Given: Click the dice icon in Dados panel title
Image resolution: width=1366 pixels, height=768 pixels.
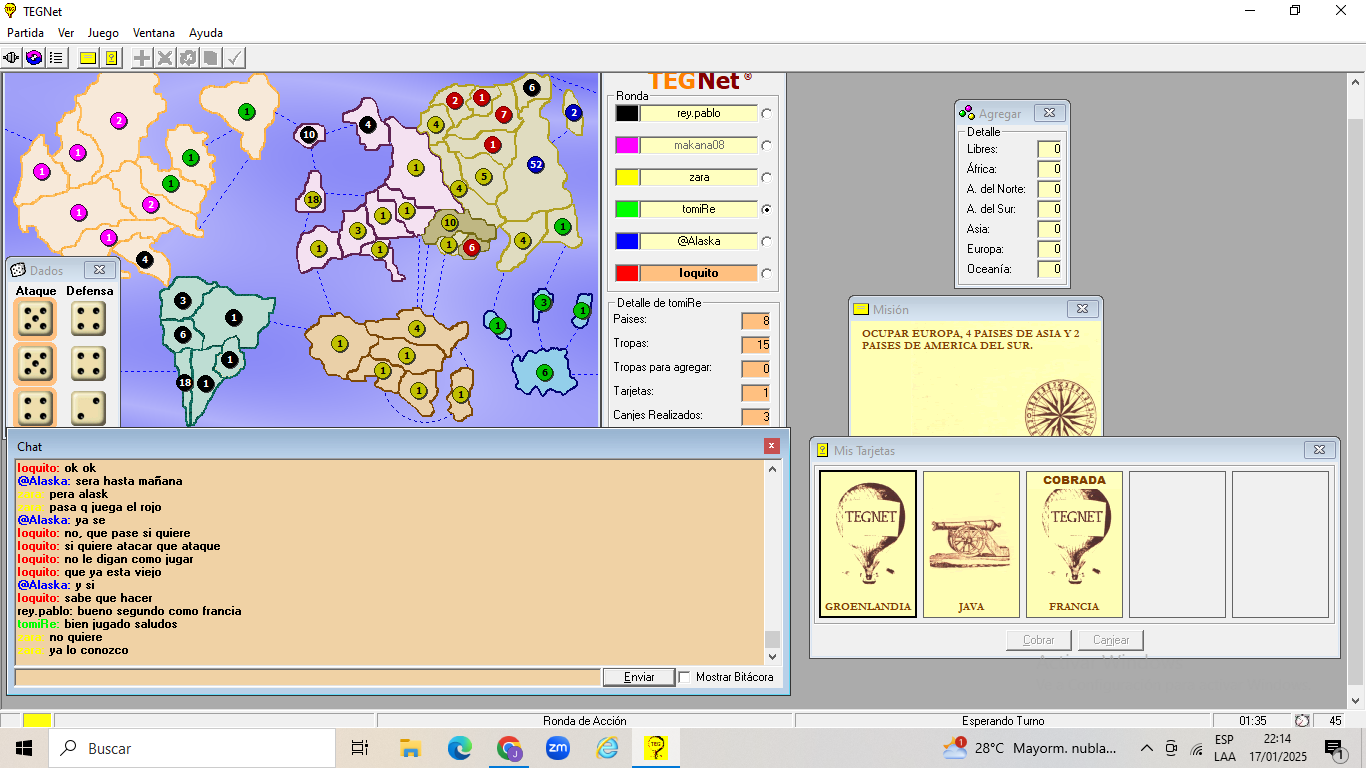Looking at the screenshot, I should (x=18, y=270).
